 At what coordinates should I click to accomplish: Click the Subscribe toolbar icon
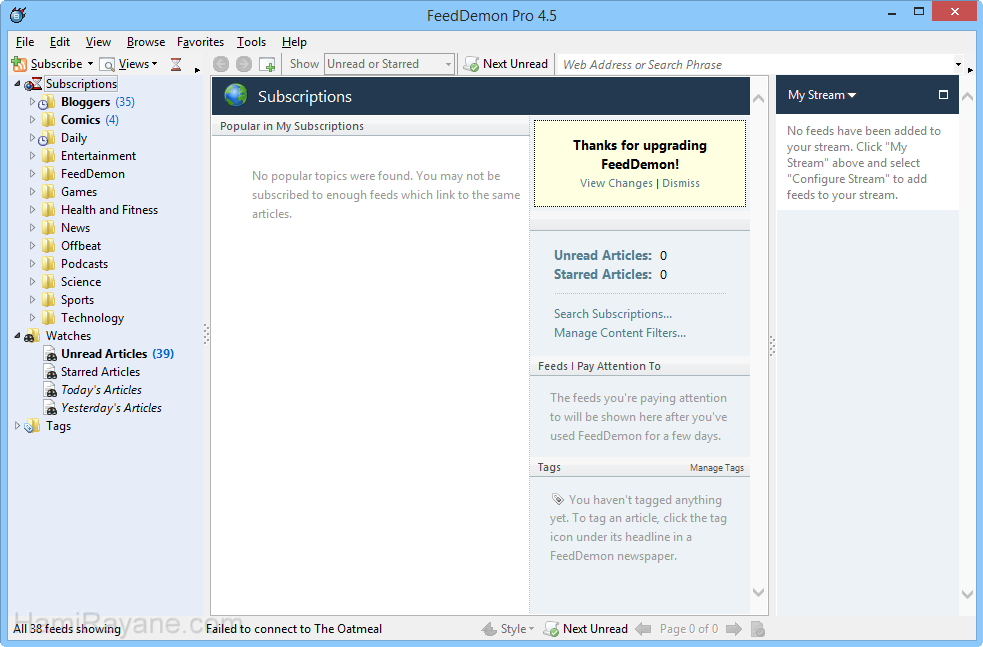click(x=19, y=64)
